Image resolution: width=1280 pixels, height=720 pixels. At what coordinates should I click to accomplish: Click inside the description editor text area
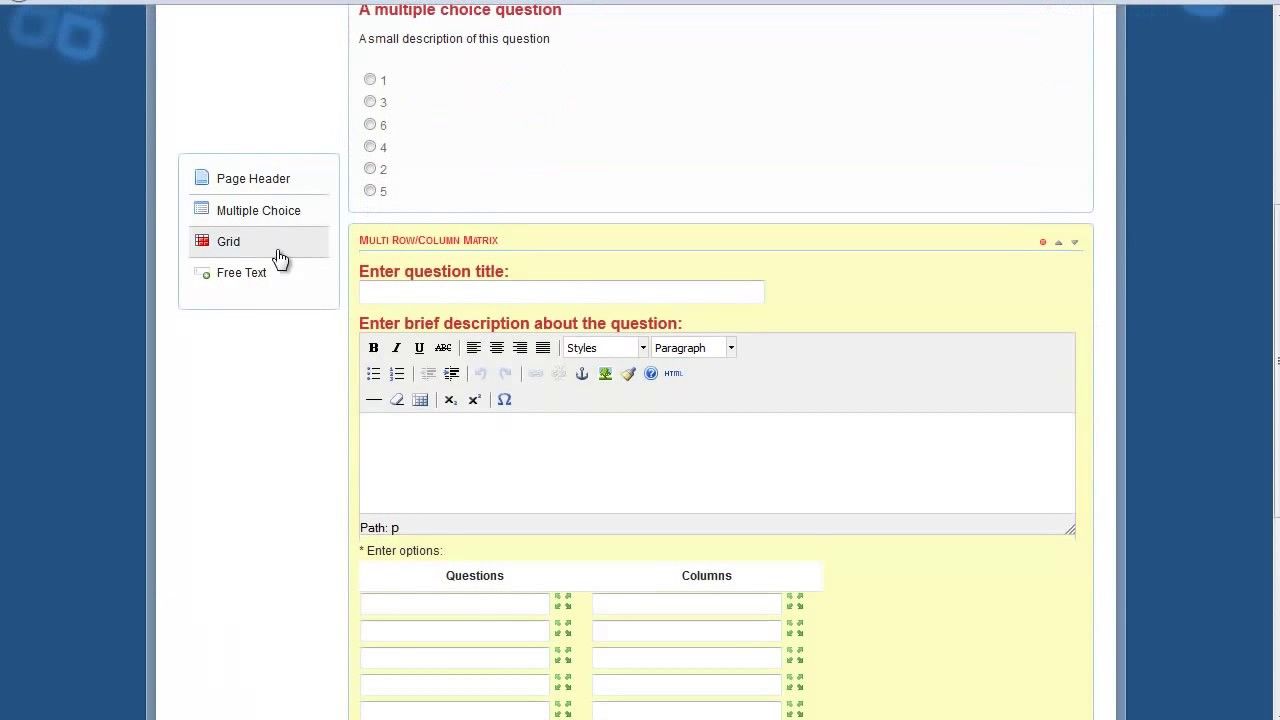tap(717, 465)
